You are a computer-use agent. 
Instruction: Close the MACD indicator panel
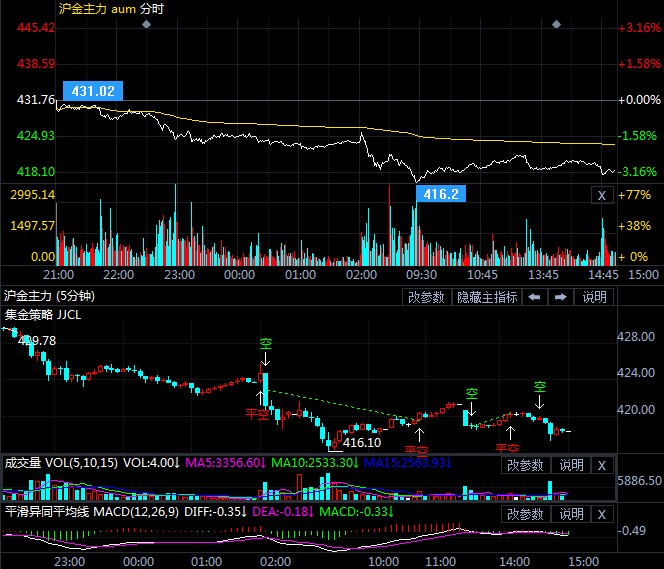pyautogui.click(x=601, y=514)
